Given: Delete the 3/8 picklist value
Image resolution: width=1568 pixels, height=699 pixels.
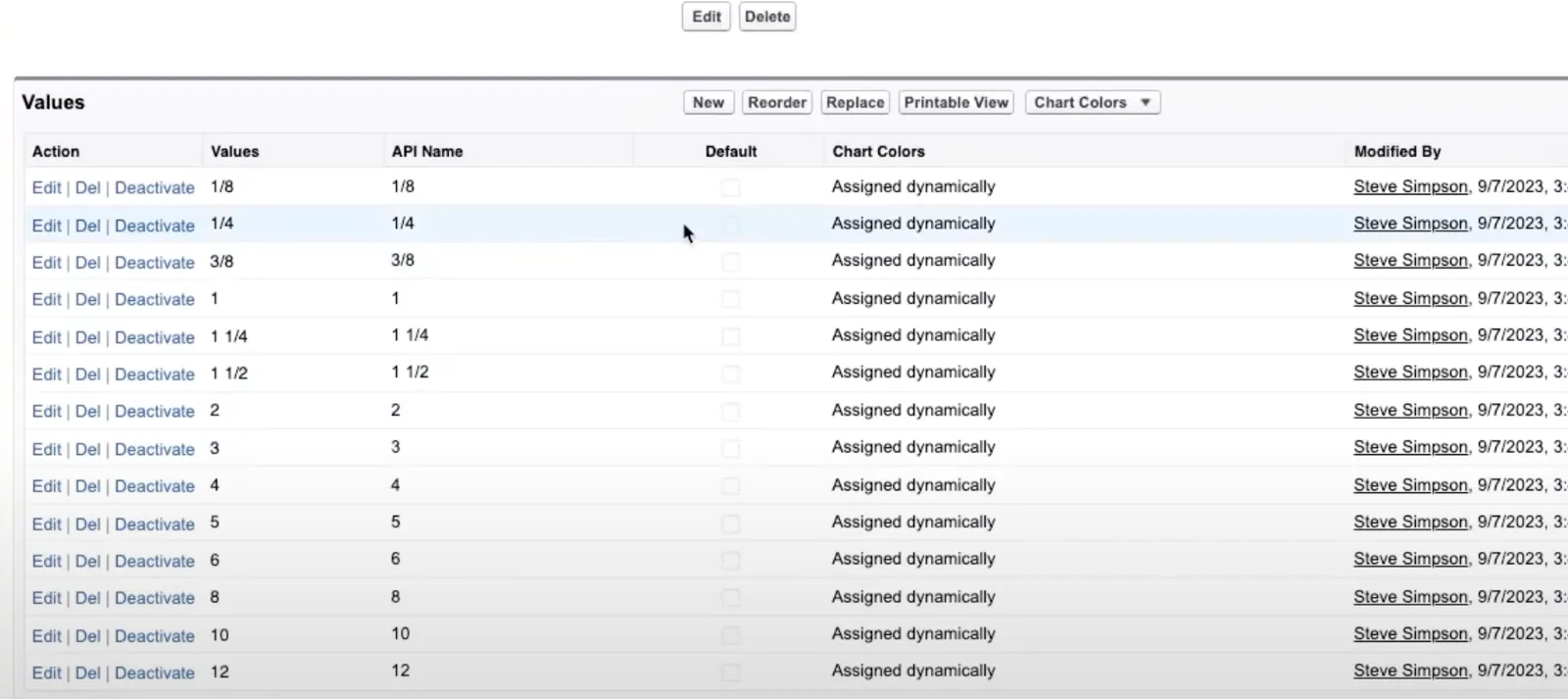Looking at the screenshot, I should (x=87, y=263).
